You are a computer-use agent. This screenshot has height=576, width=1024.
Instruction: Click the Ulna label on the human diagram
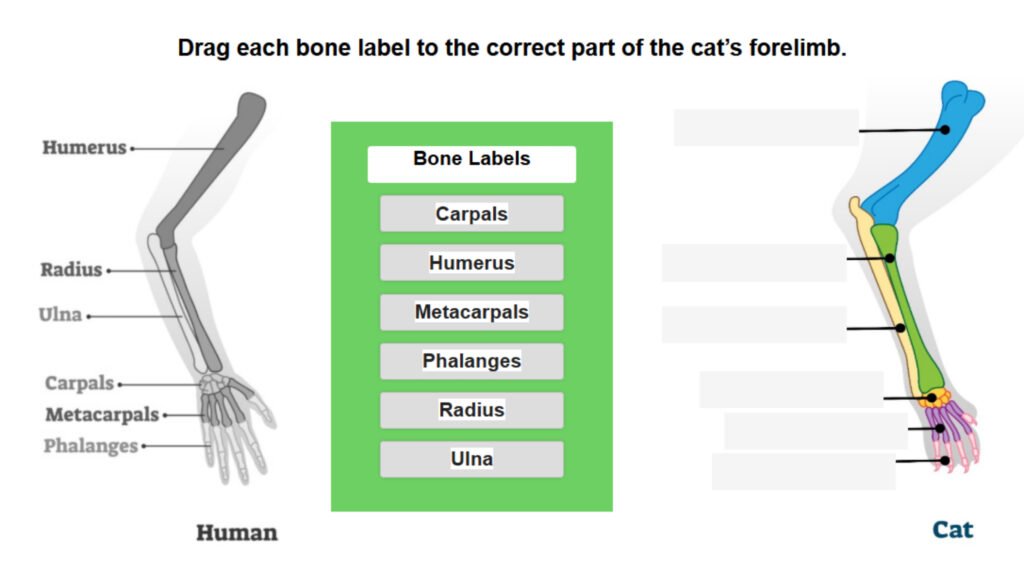point(62,314)
